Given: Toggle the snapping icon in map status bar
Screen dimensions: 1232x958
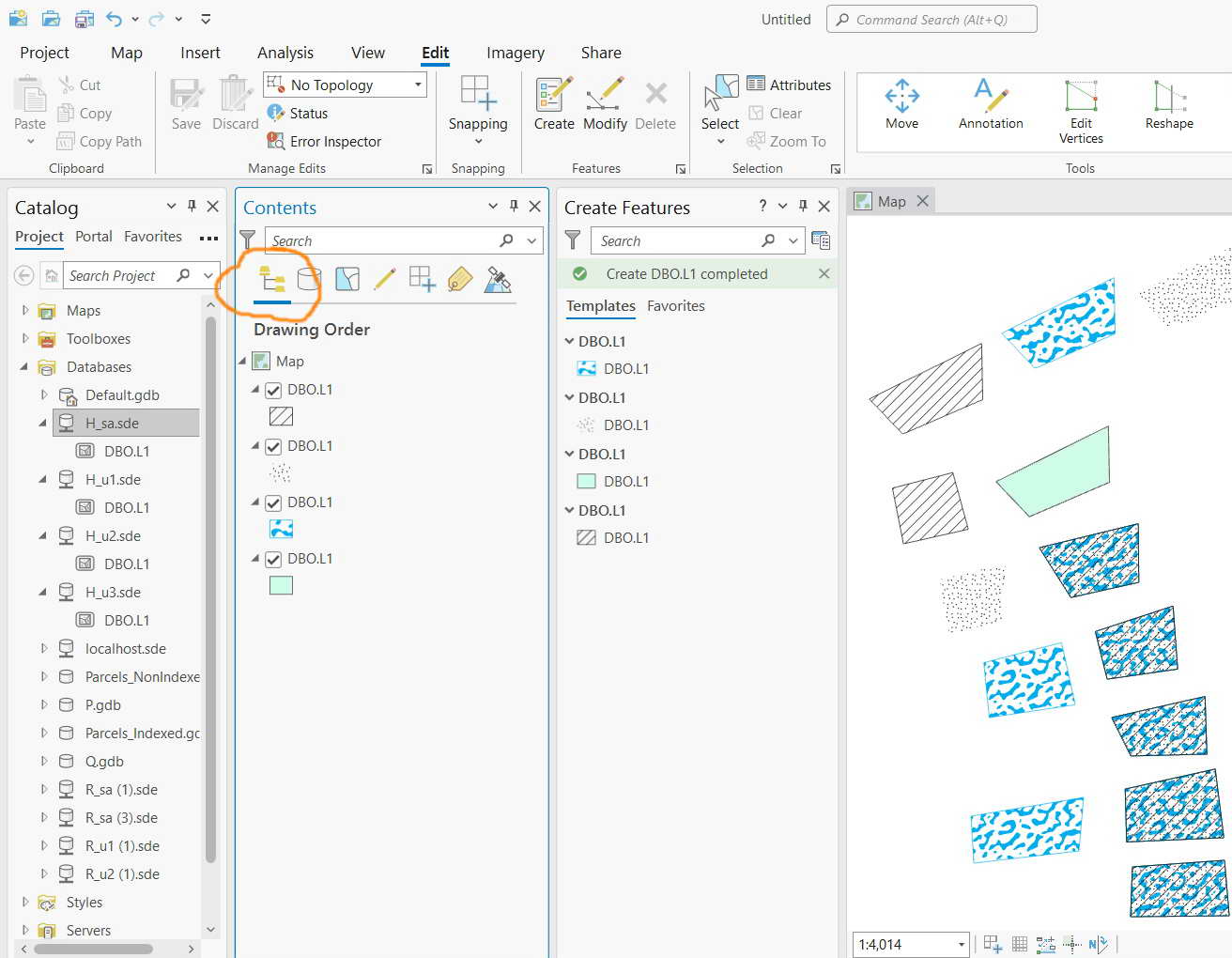Looking at the screenshot, I should 993,944.
